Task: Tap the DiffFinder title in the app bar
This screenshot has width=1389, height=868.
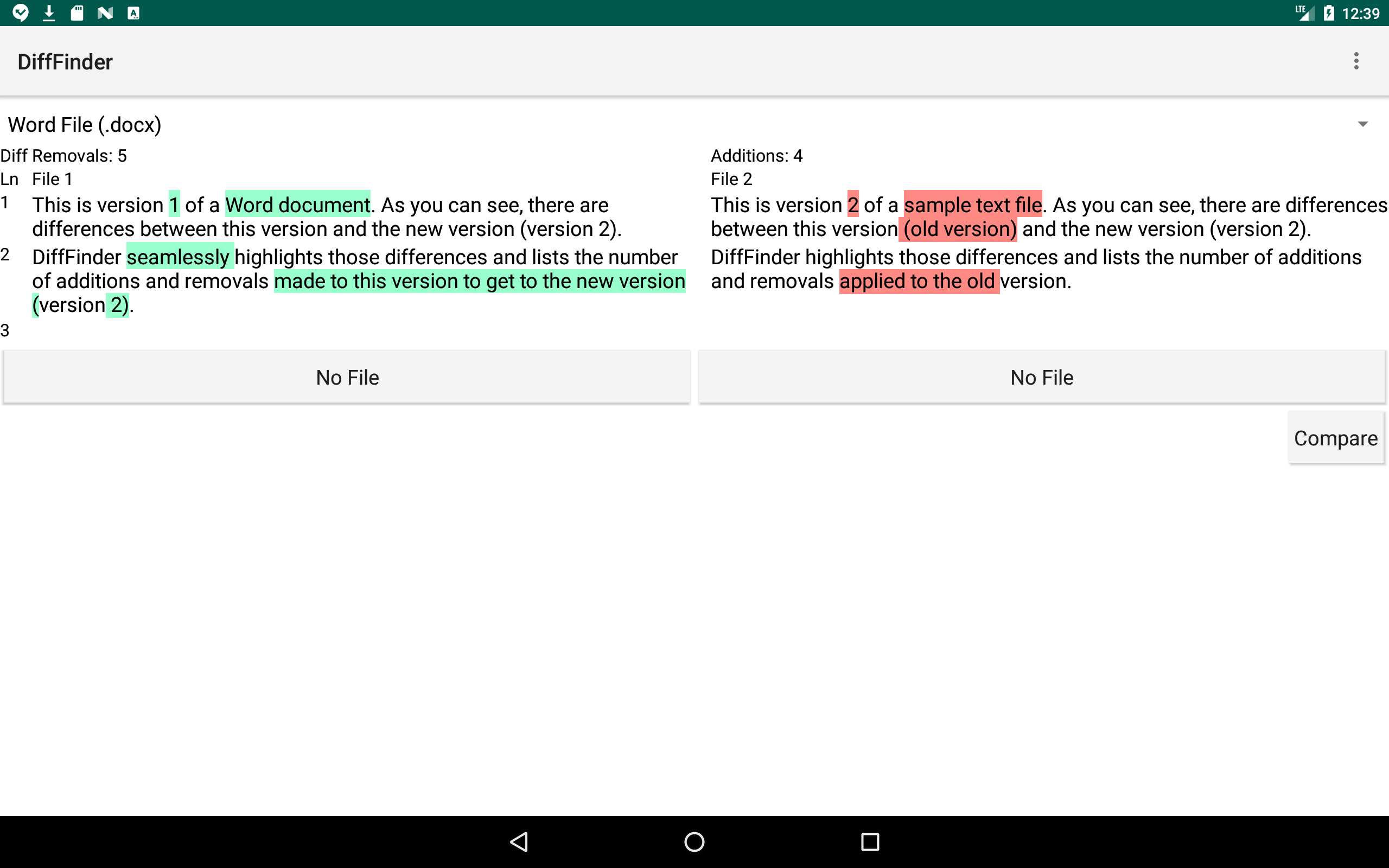Action: (64, 61)
